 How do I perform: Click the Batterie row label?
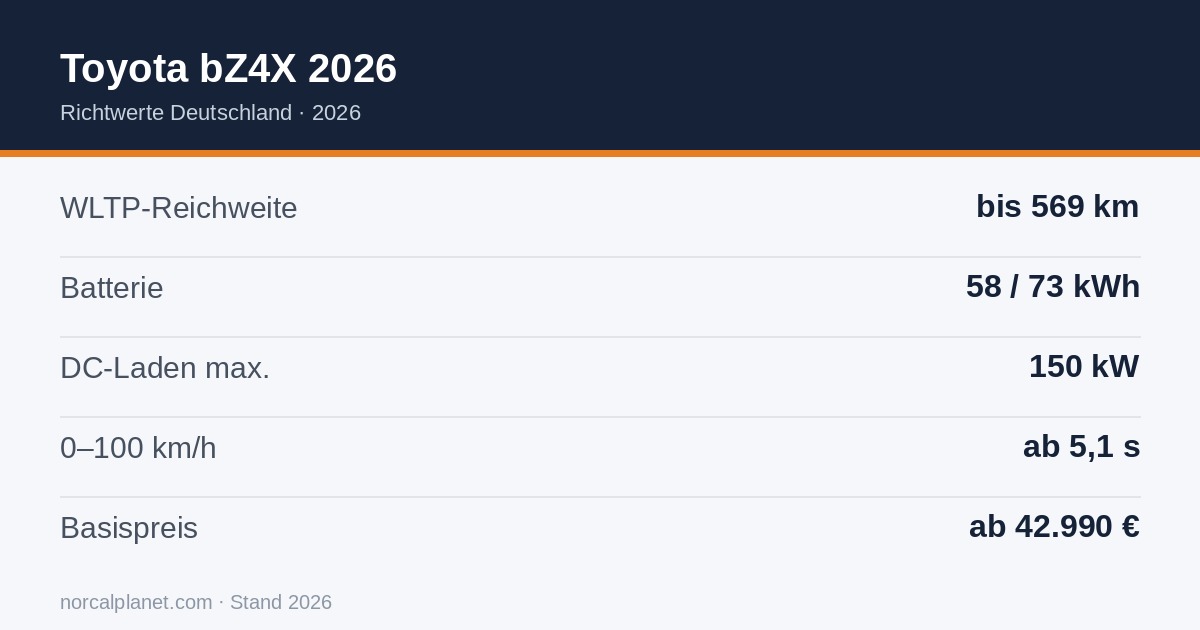pyautogui.click(x=111, y=288)
